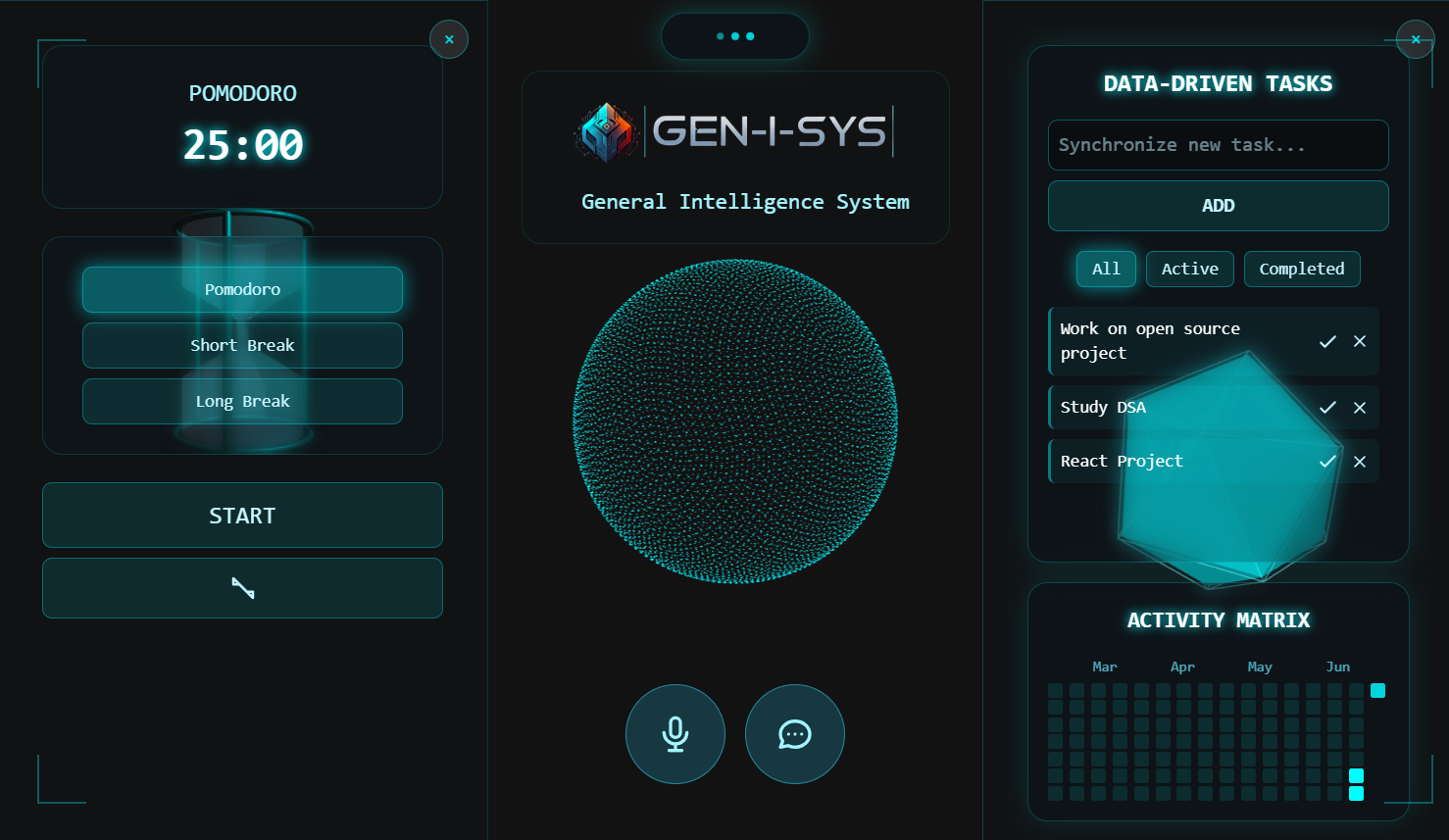1449x840 pixels.
Task: Delete the Study DSA task
Action: (x=1359, y=408)
